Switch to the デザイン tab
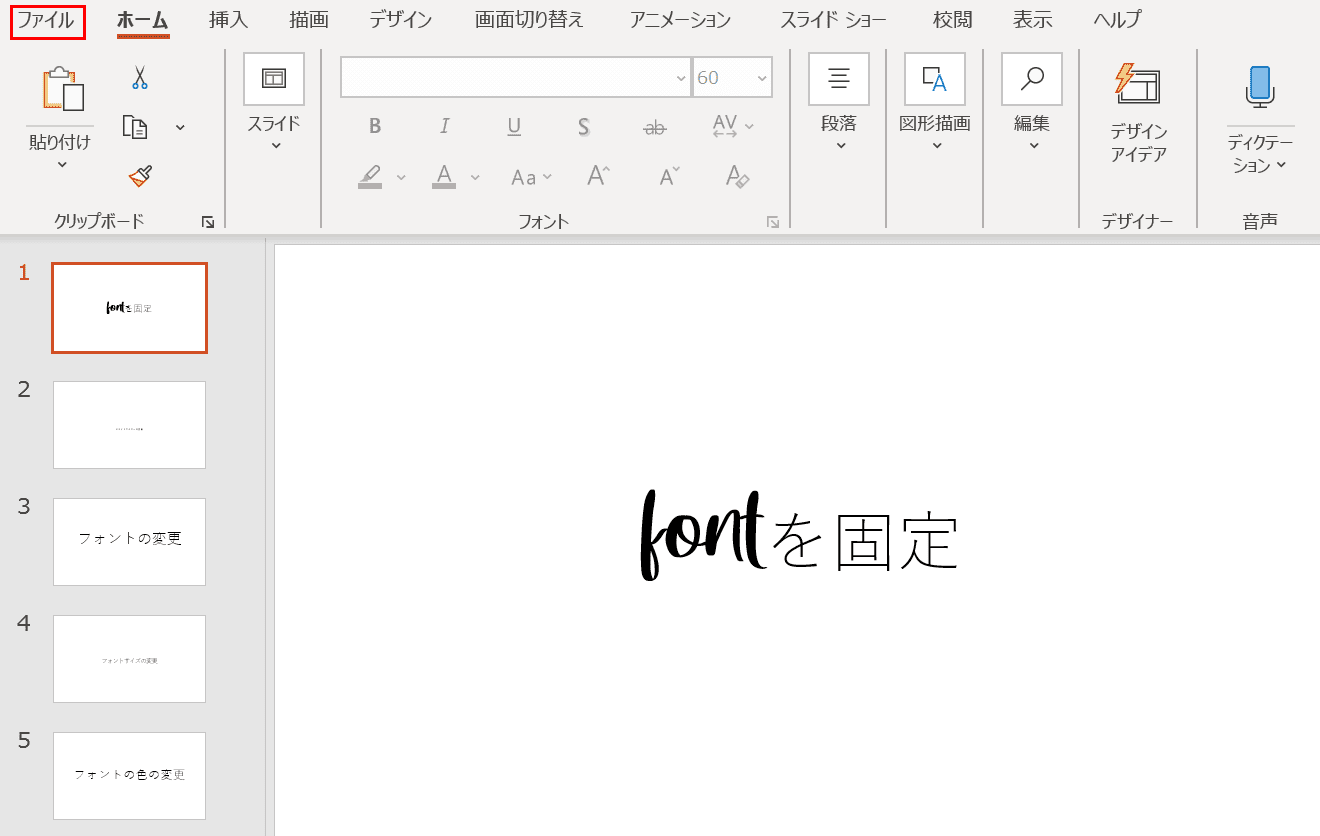 click(x=400, y=20)
